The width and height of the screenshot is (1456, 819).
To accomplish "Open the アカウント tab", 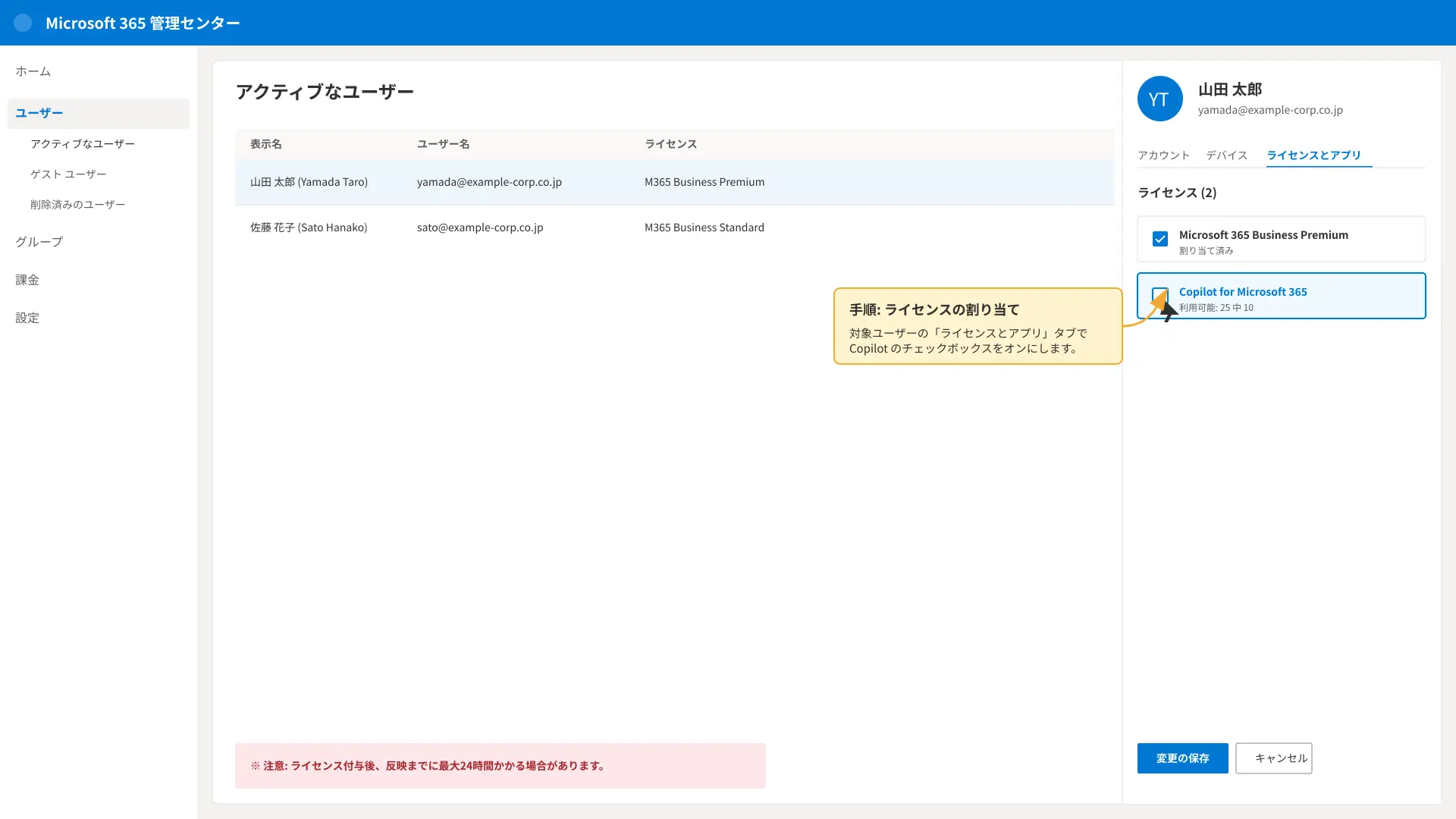I will pos(1163,155).
